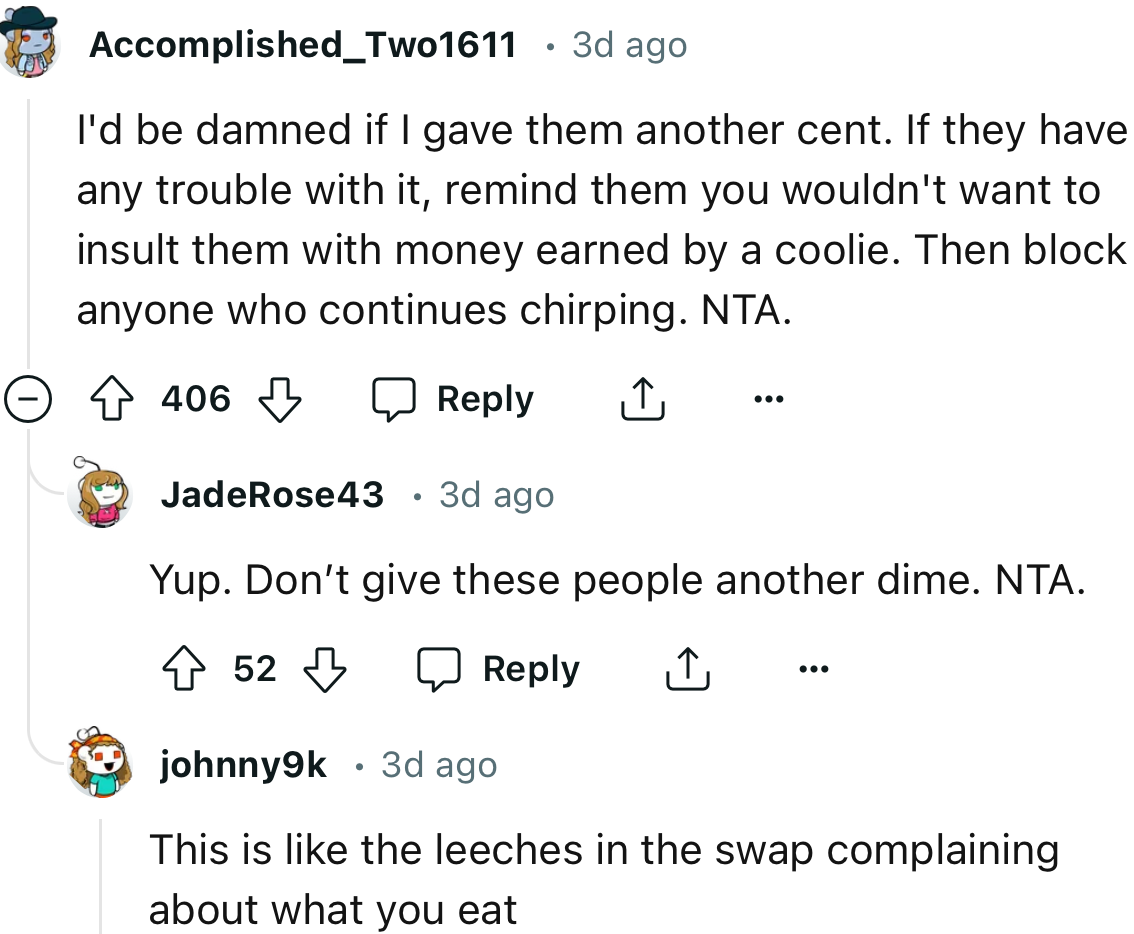Open more options for JadeRose43's comment
The image size is (1134, 934).
point(813,668)
